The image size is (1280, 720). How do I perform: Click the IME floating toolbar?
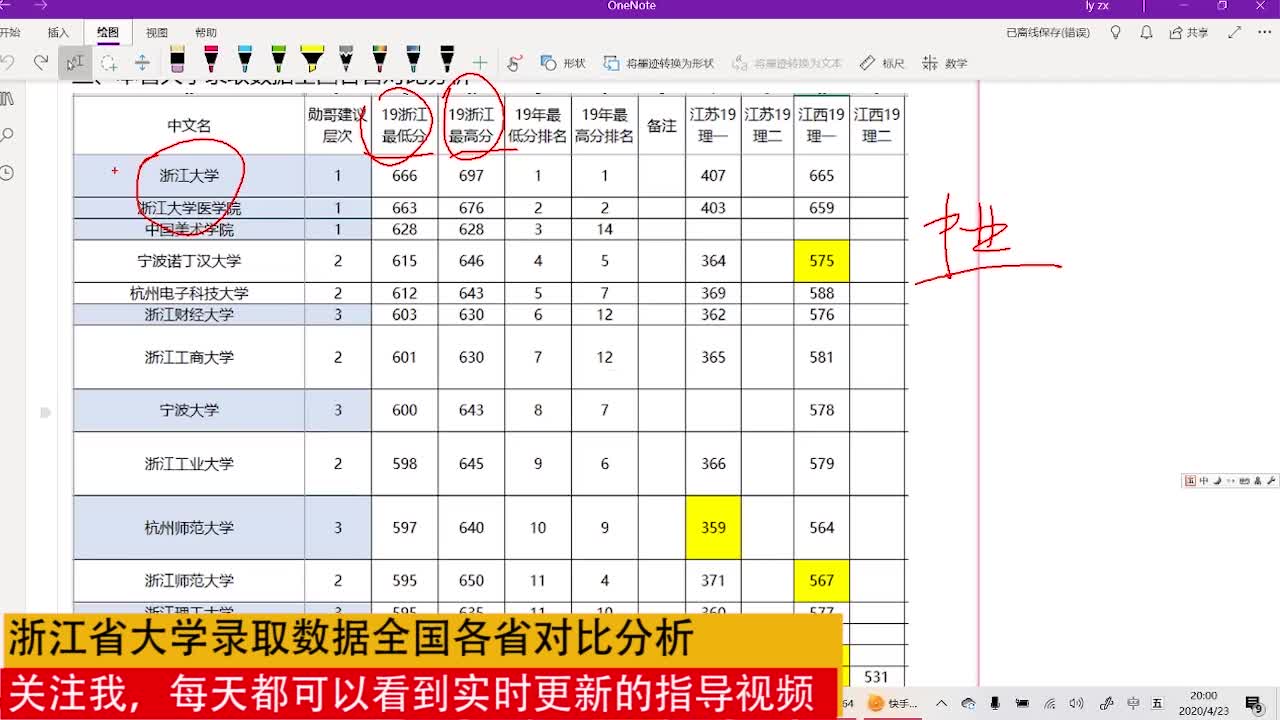point(1229,481)
